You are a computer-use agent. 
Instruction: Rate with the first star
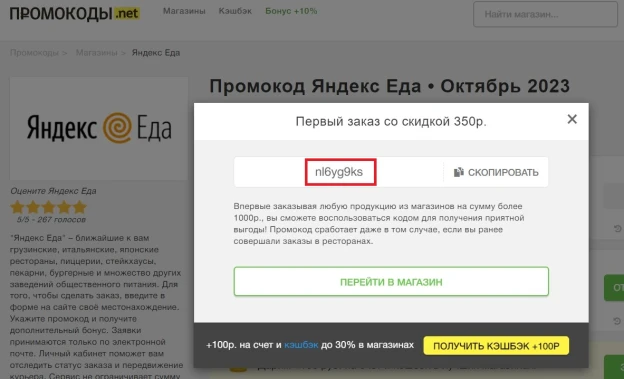pos(17,207)
